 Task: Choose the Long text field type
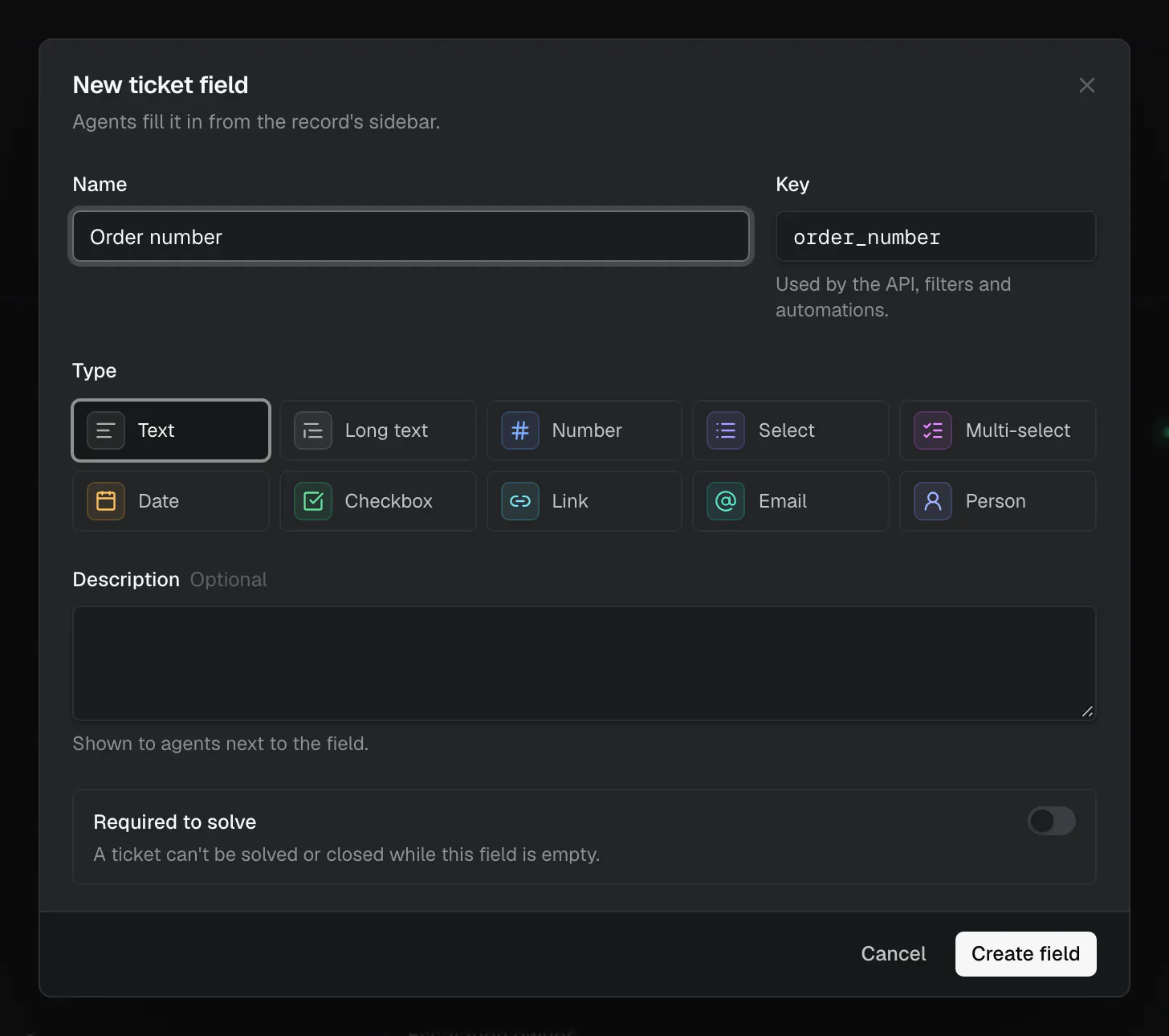tap(377, 430)
